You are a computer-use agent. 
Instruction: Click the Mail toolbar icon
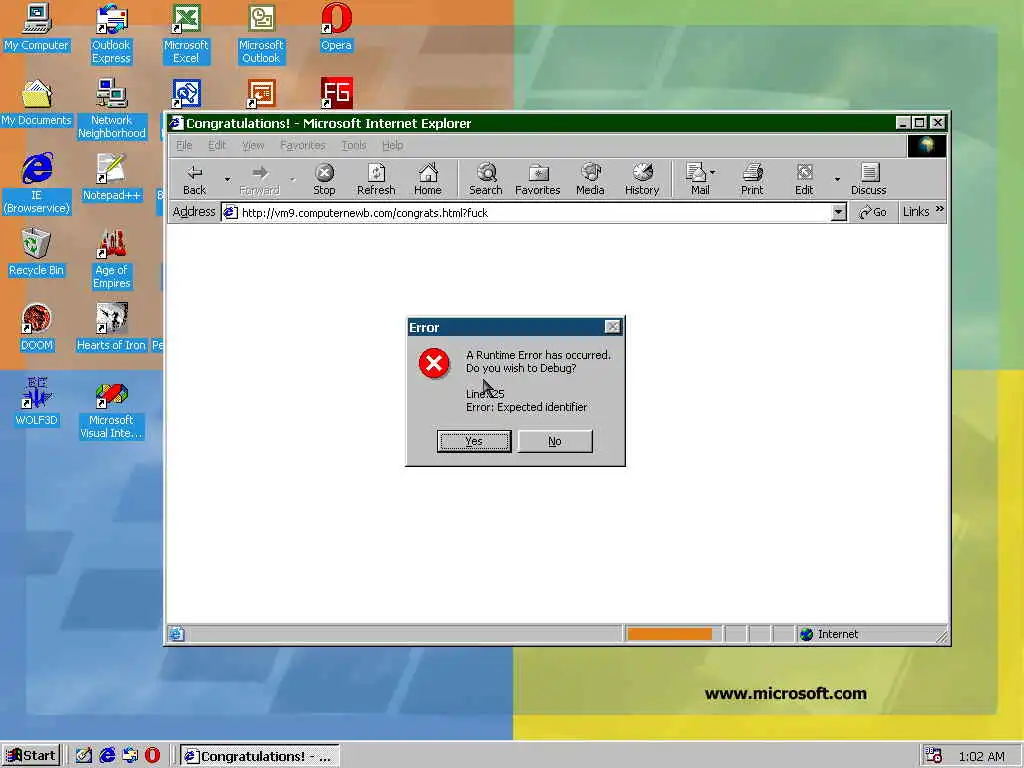click(x=696, y=179)
